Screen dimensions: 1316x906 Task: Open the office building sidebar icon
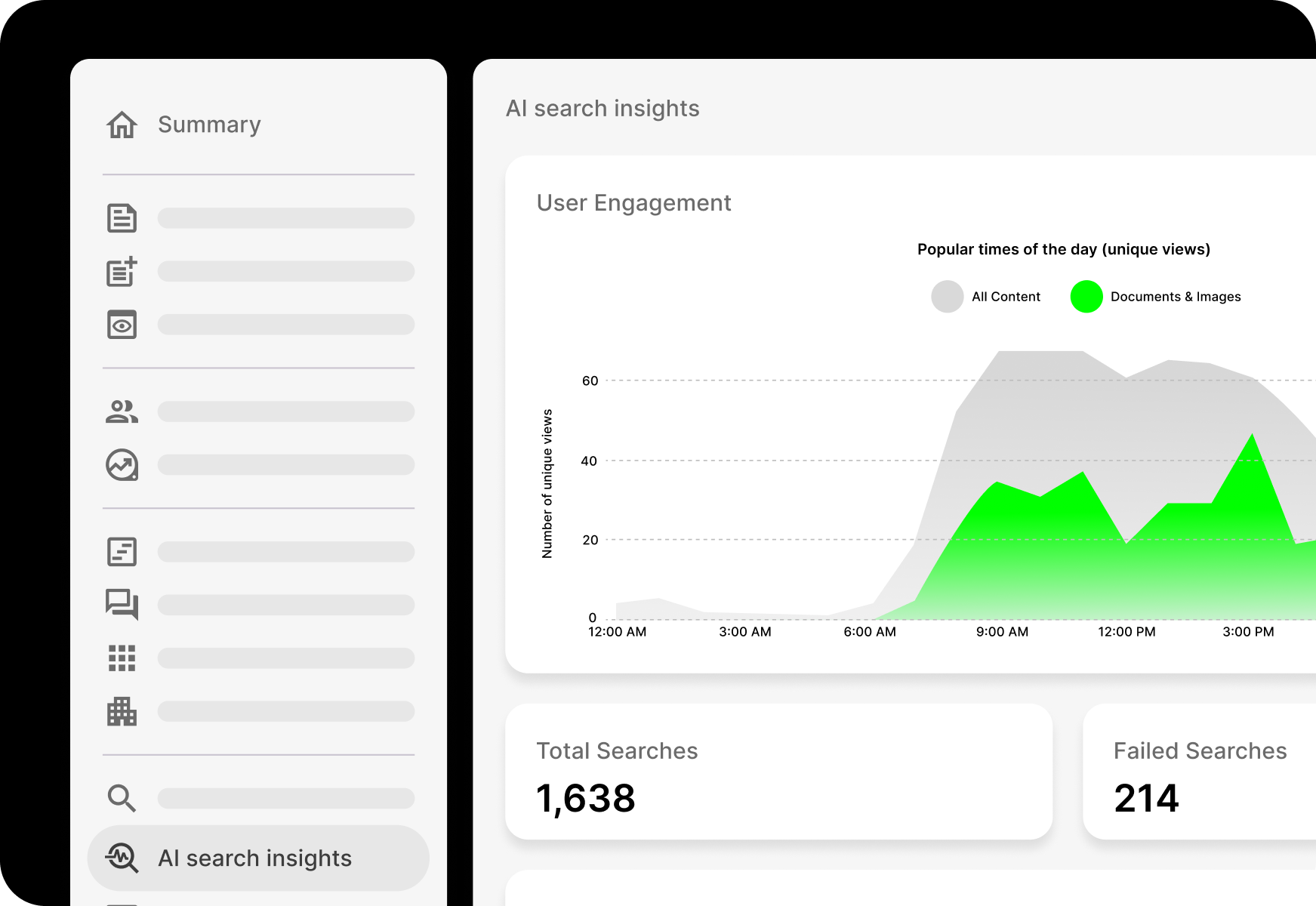122,711
